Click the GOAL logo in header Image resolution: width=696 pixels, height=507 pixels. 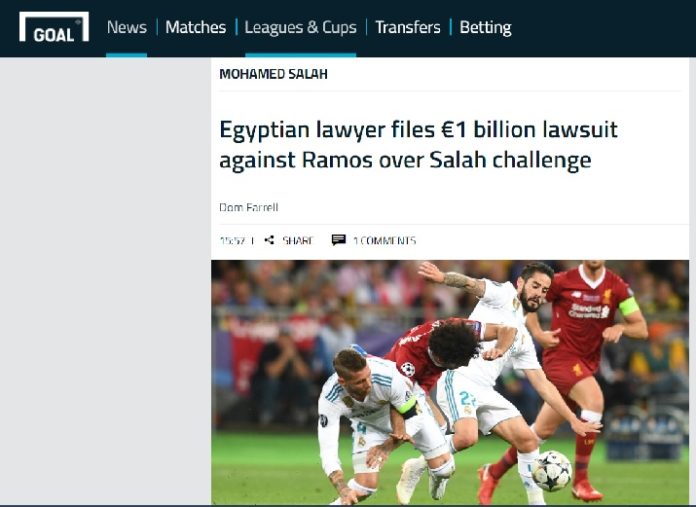54,27
